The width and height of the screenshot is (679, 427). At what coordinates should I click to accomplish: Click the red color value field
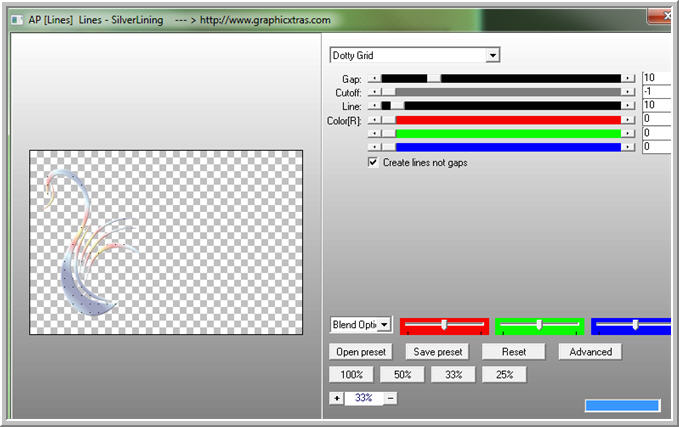click(x=656, y=119)
